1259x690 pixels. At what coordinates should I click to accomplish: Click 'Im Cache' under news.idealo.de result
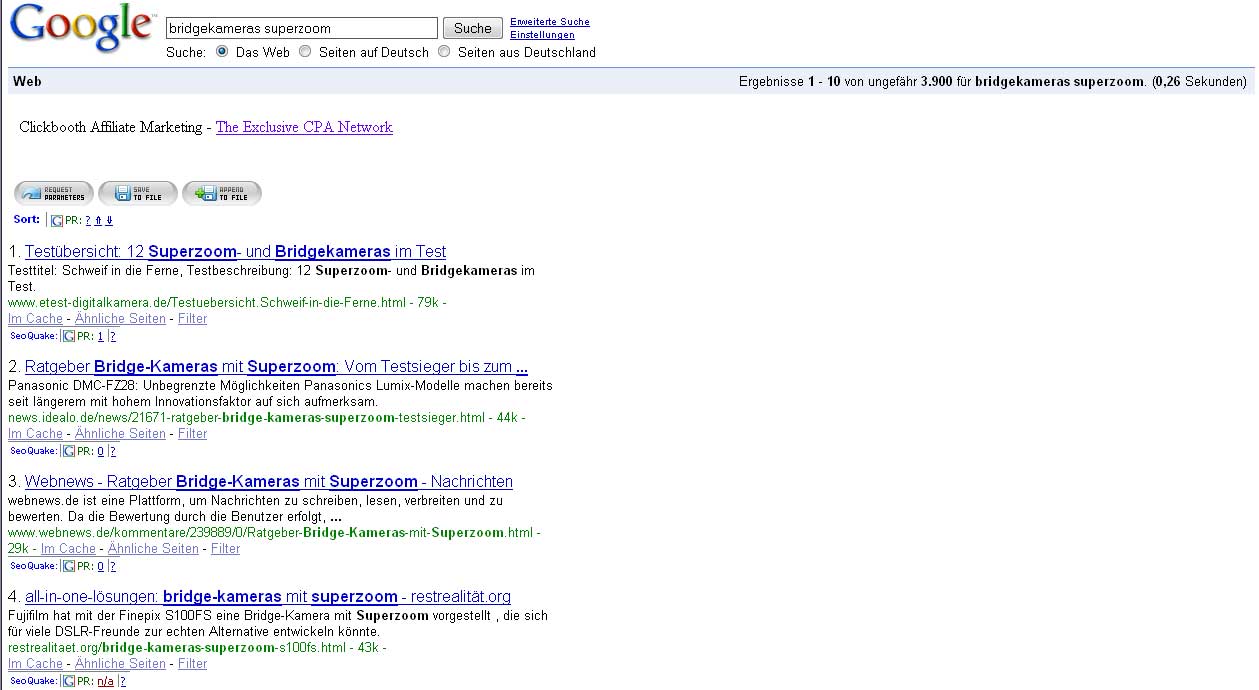[35, 434]
